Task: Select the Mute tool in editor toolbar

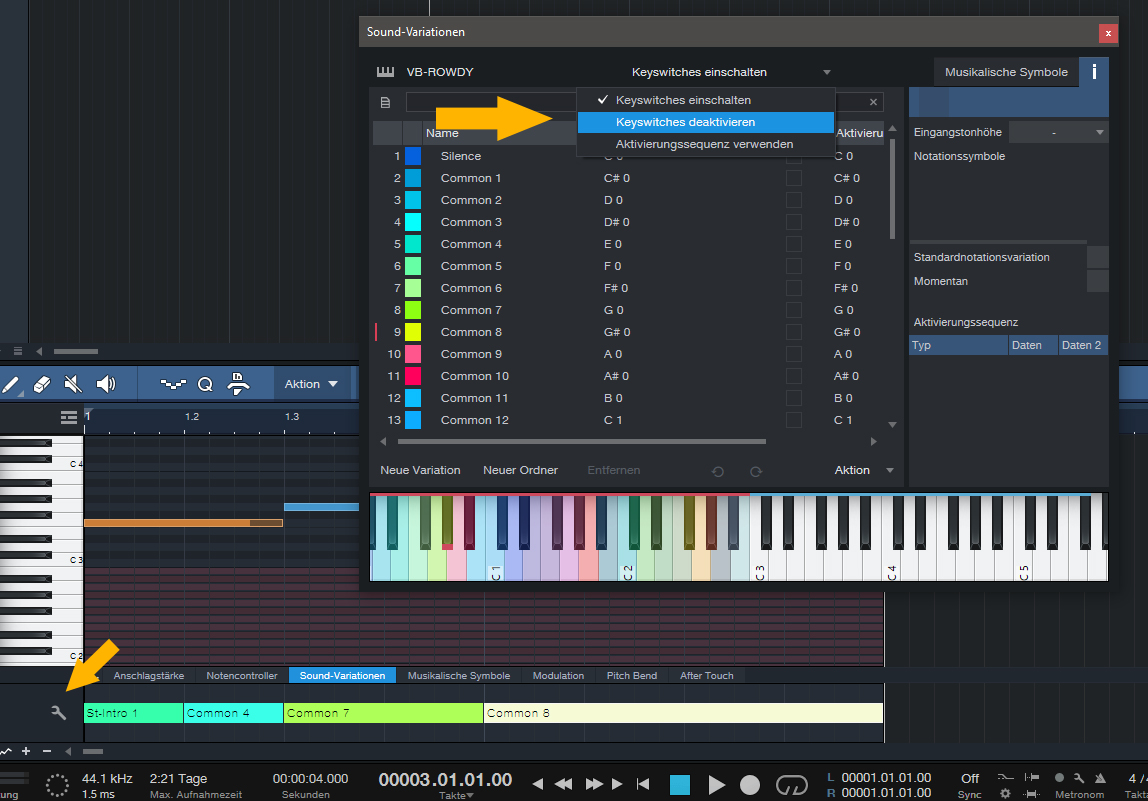Action: tap(73, 384)
